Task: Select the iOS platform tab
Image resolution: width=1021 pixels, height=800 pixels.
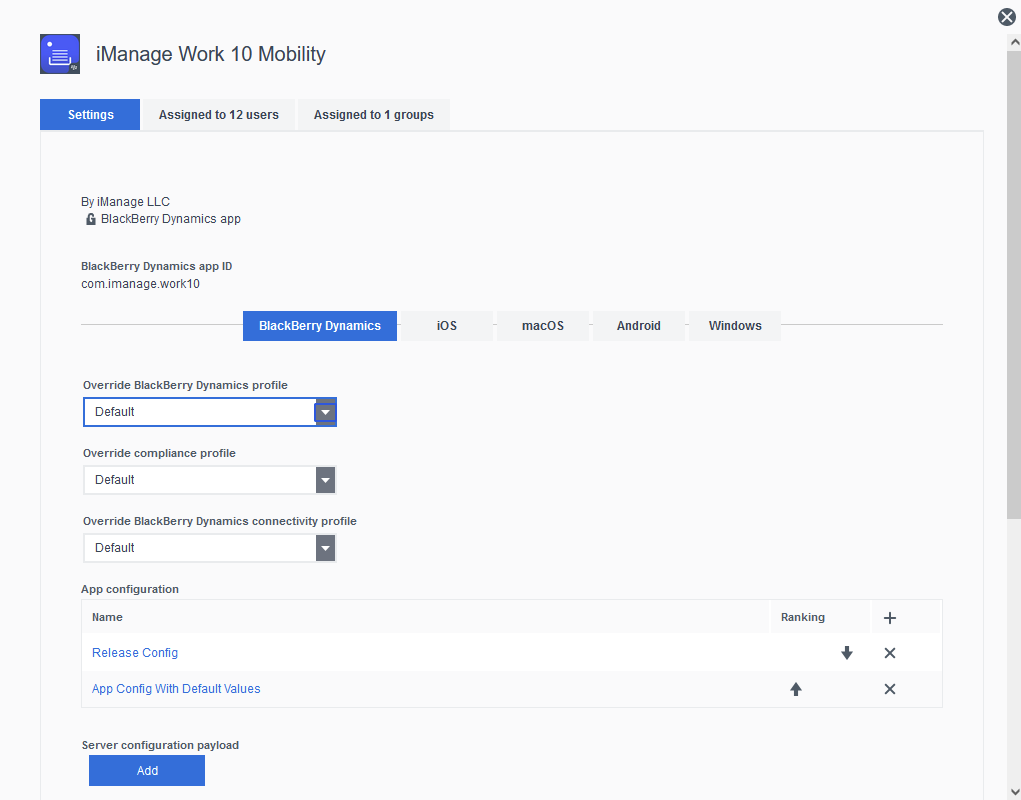Action: [x=446, y=326]
